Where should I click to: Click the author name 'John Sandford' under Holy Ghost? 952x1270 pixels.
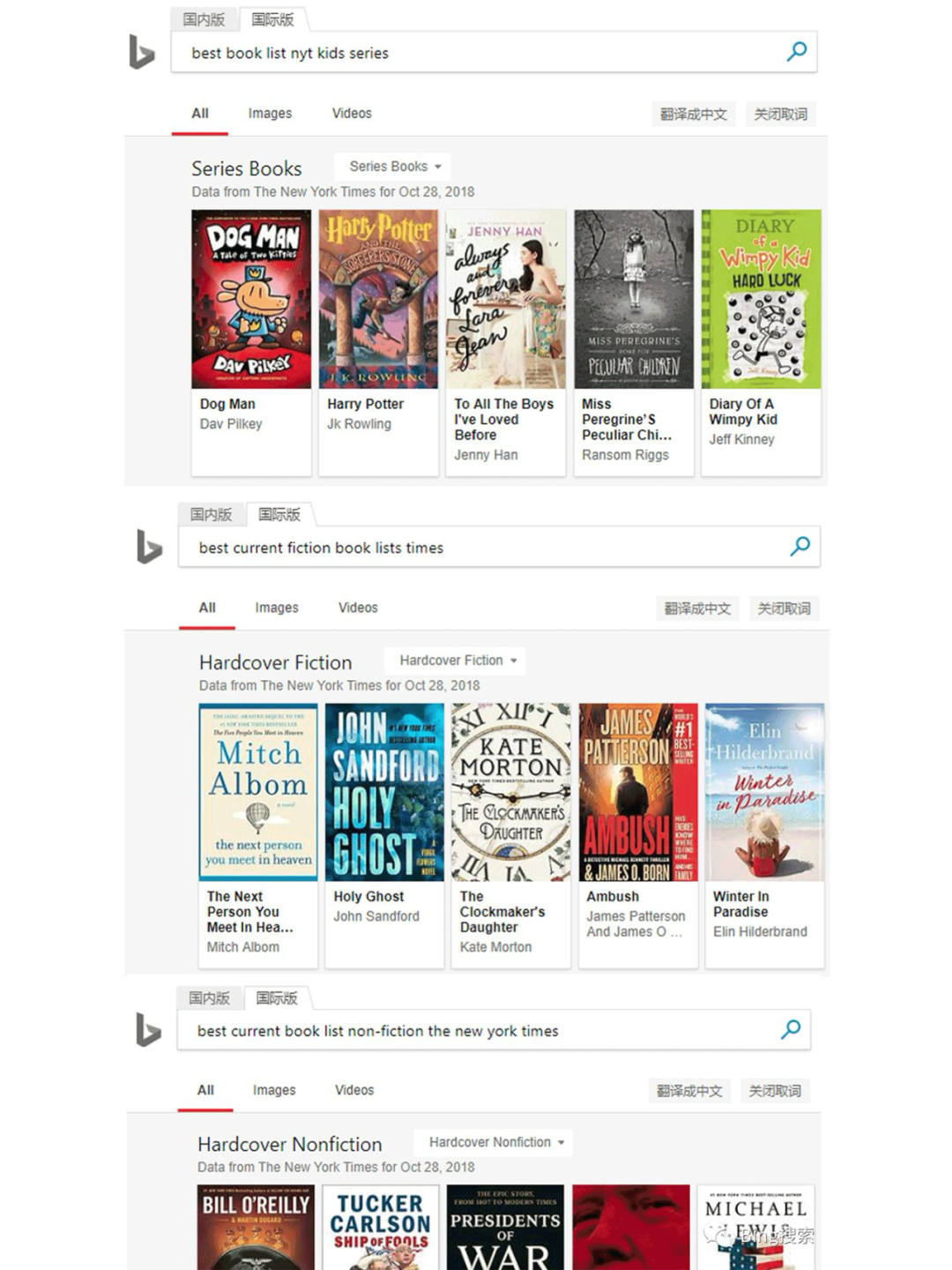click(x=376, y=916)
